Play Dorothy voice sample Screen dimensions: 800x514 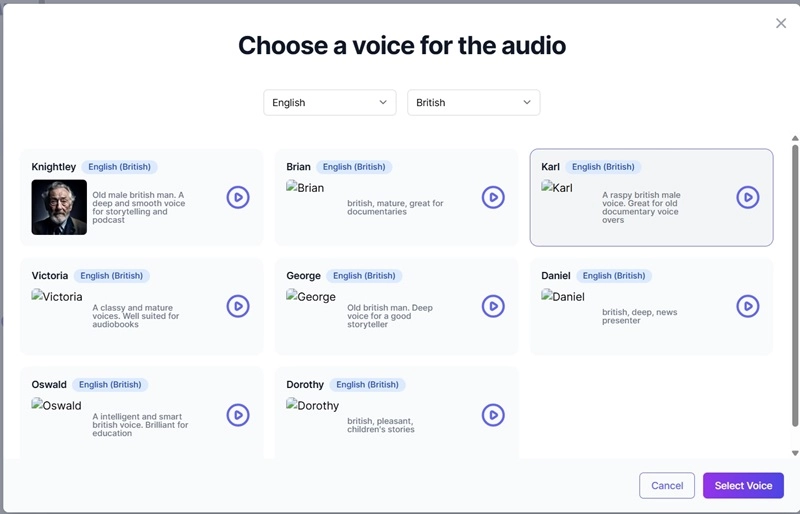[493, 414]
